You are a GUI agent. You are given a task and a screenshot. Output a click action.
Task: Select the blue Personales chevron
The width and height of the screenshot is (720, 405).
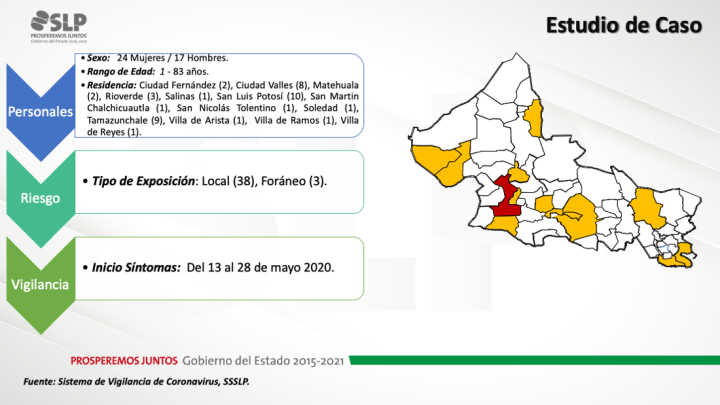[40, 112]
